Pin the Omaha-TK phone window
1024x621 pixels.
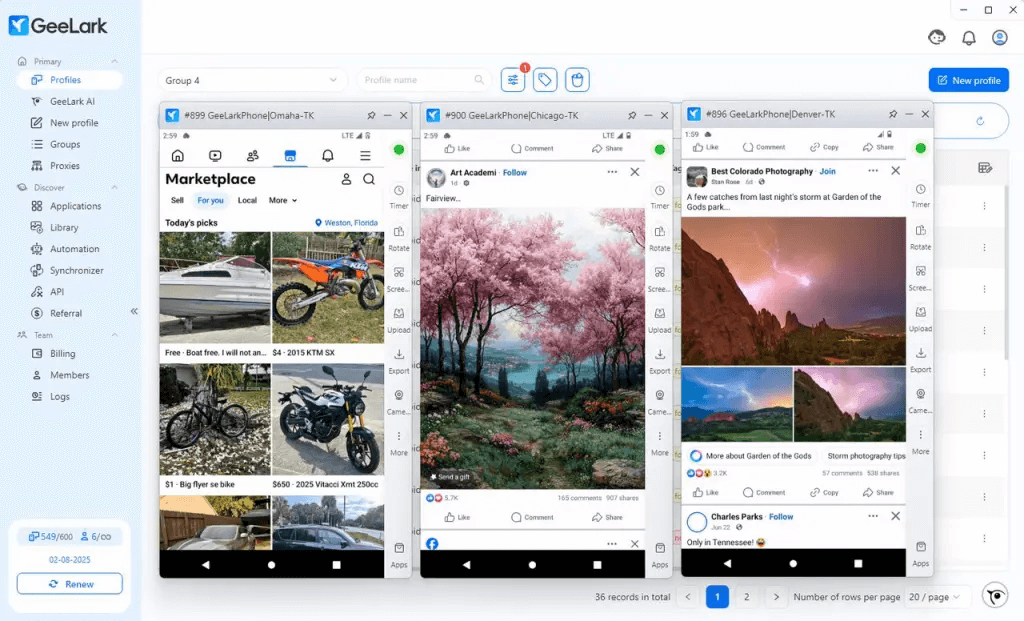[371, 115]
